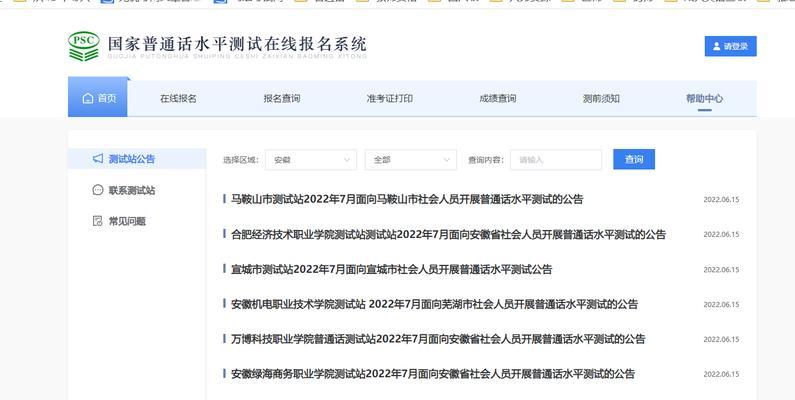Open the 马鞍山市测试站 announcement
795x400 pixels.
click(x=407, y=199)
